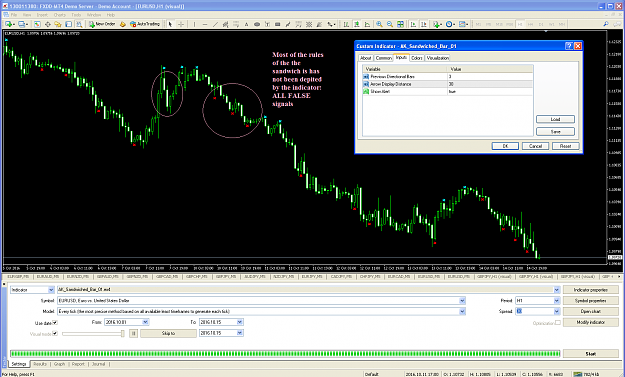Viewport: 625px width, 377px height.
Task: Open the Model dropdown
Action: (462, 311)
